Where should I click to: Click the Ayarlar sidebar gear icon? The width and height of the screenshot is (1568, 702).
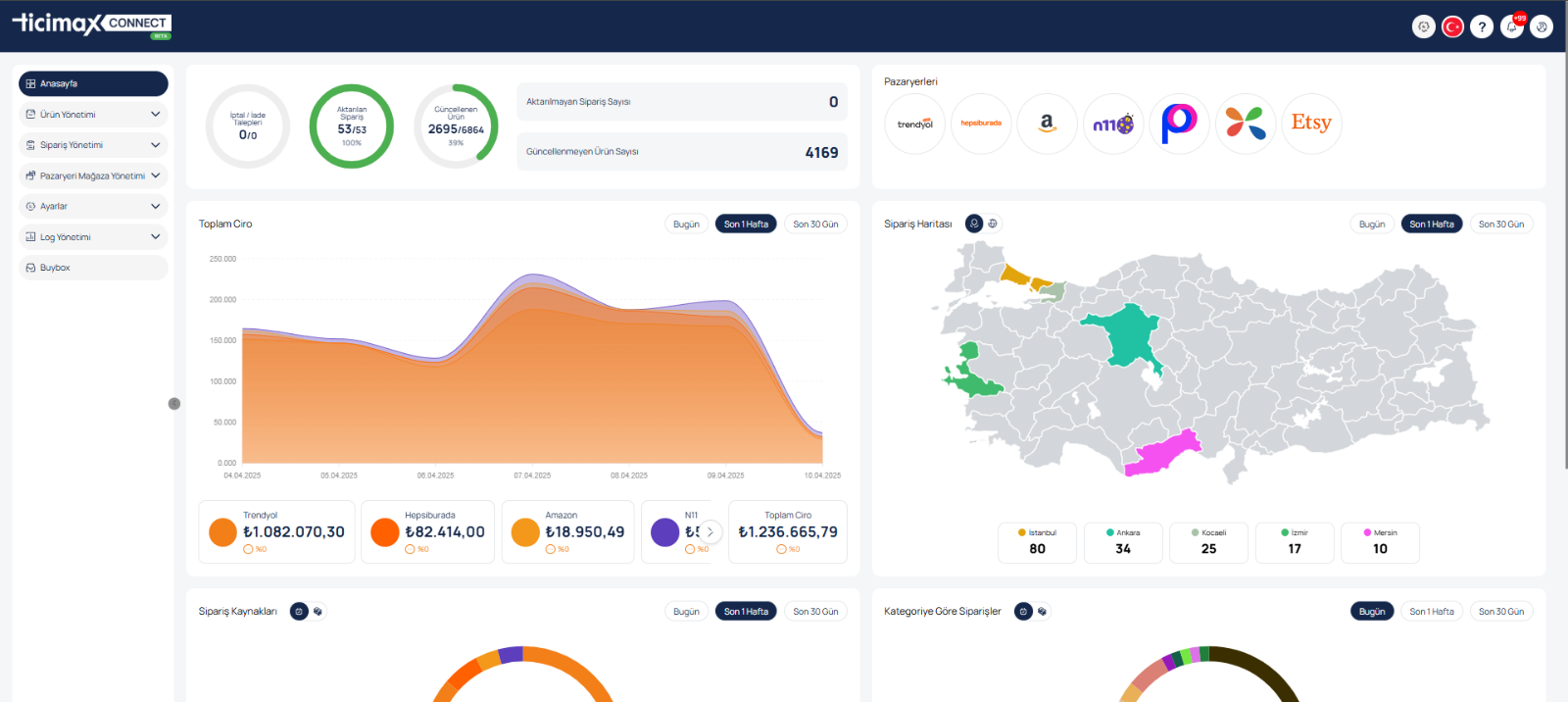30,206
